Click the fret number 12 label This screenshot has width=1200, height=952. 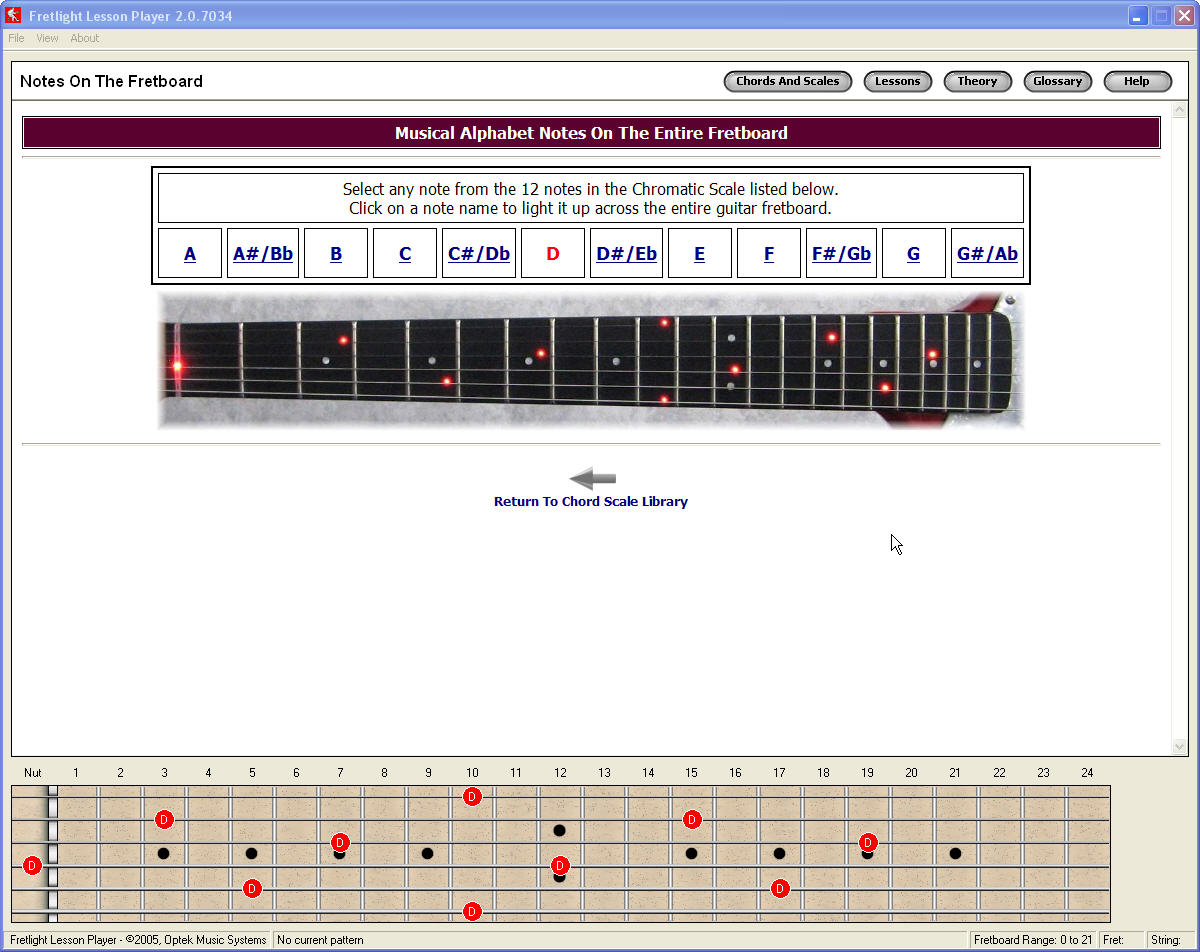pos(560,772)
